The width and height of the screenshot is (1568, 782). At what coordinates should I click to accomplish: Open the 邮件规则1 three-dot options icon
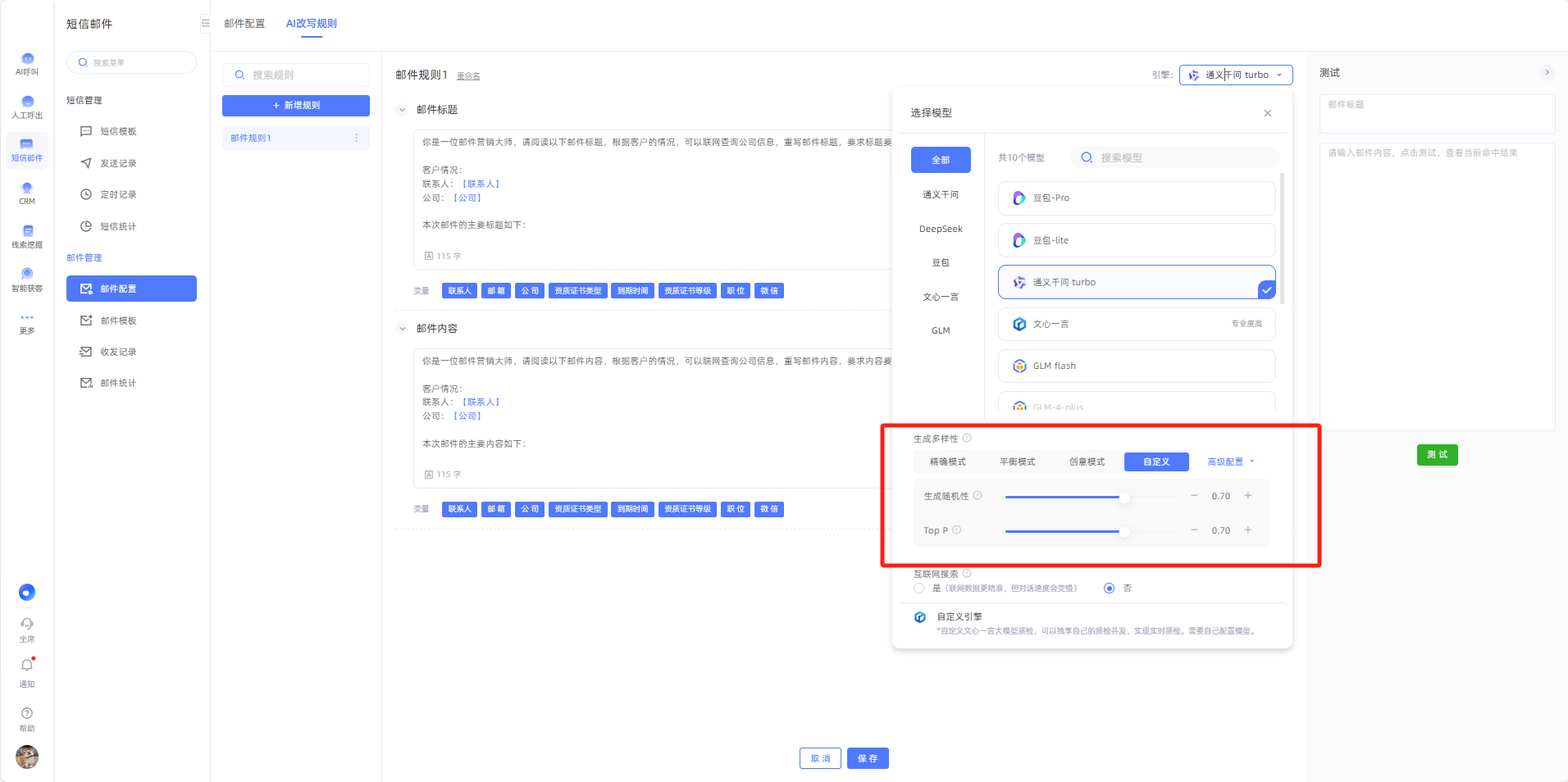356,138
